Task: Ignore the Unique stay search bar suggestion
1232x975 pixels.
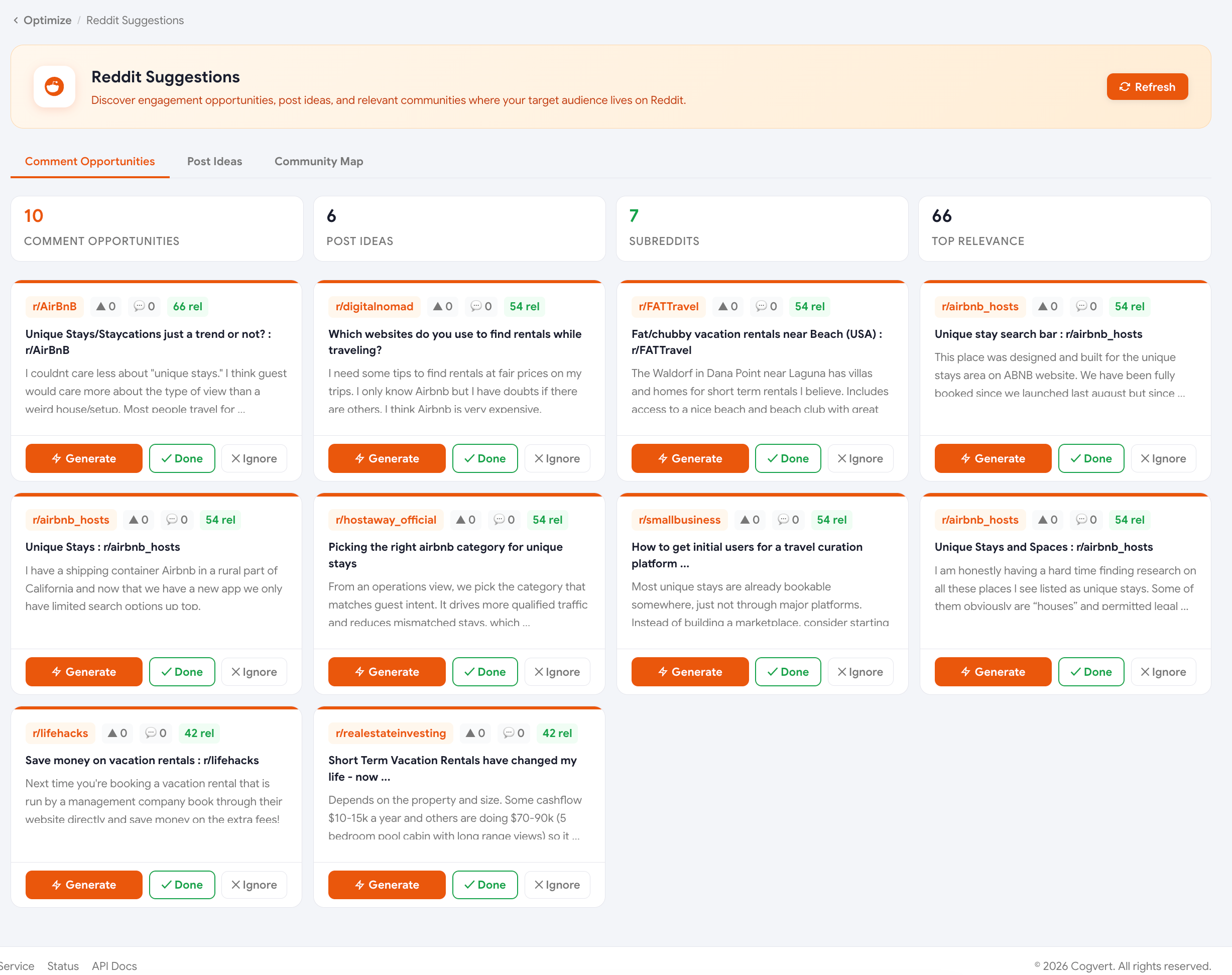Action: [1164, 458]
